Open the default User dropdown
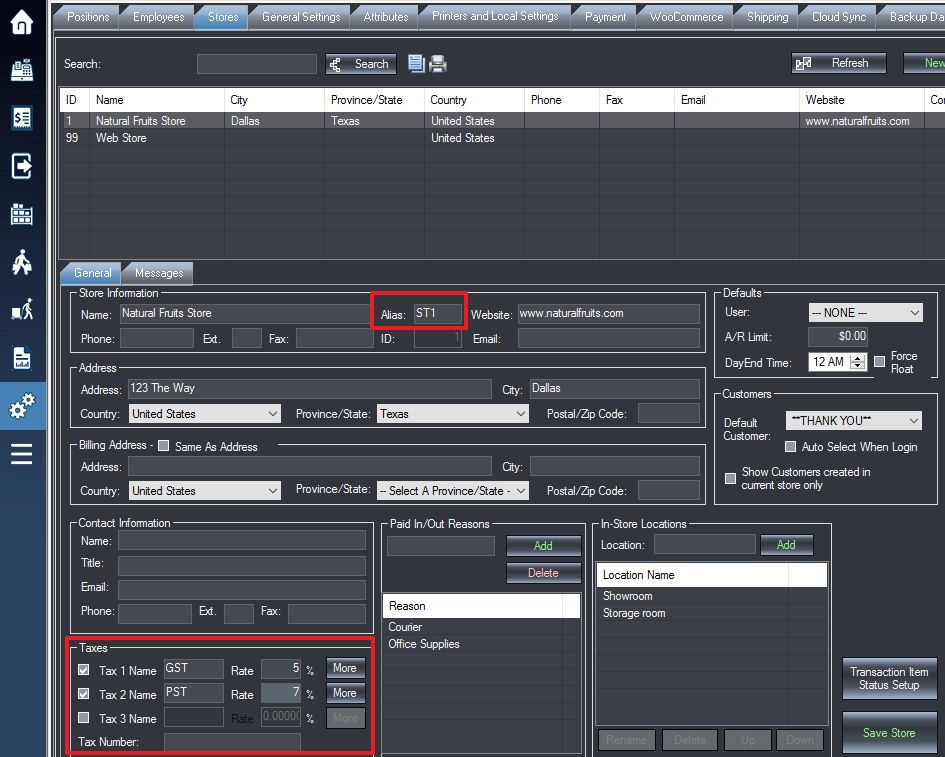 point(865,313)
